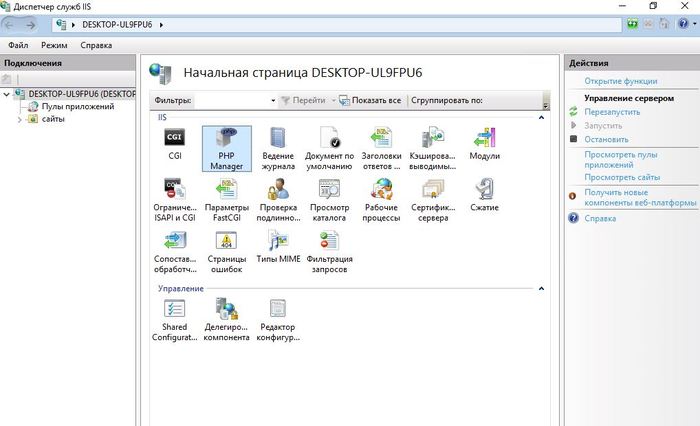Collapse the DESKTOP-UL9FPU6 server node
The image size is (700, 426).
click(x=8, y=94)
